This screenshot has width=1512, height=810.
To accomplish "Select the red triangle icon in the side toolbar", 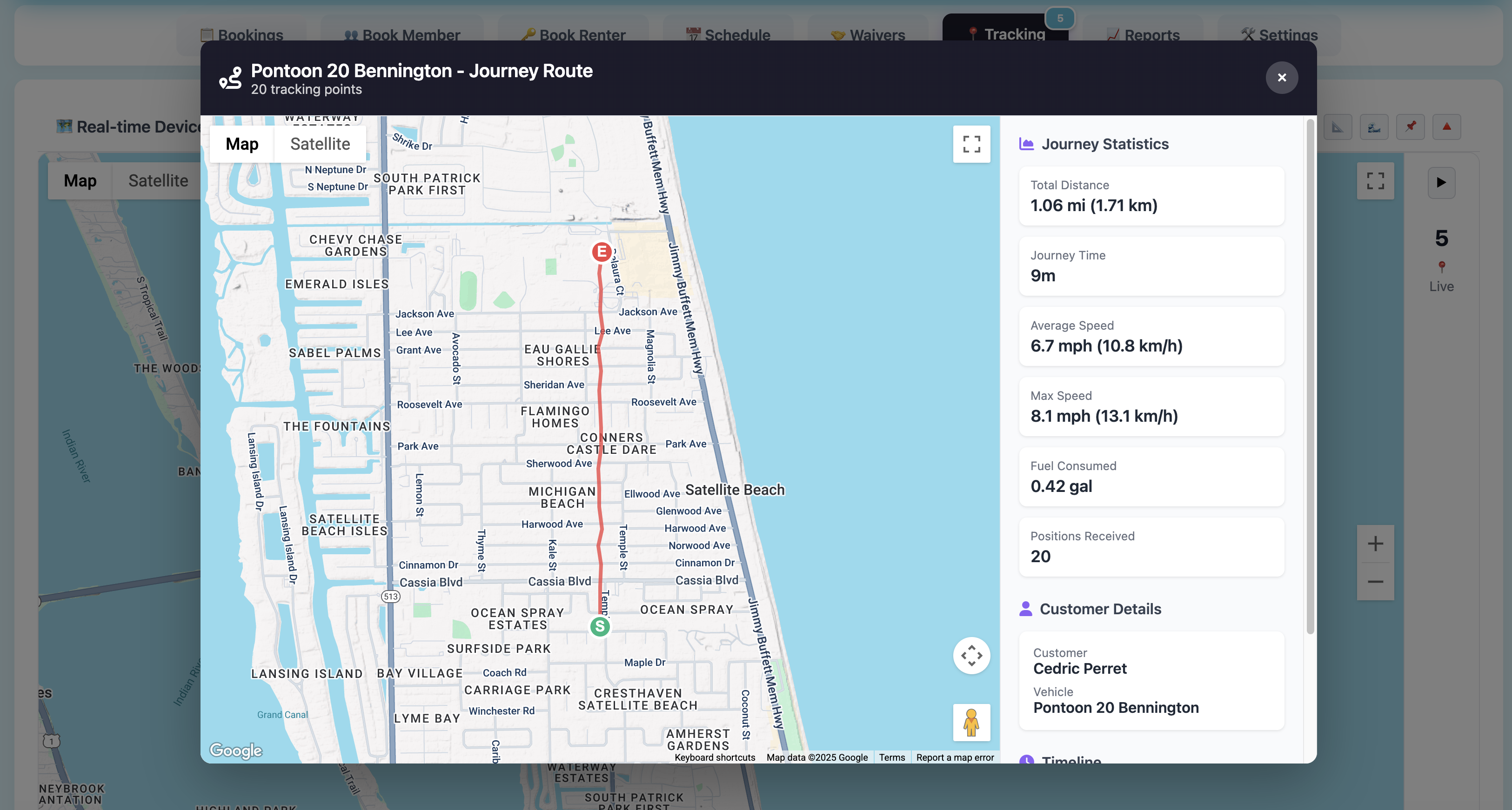I will point(1447,126).
